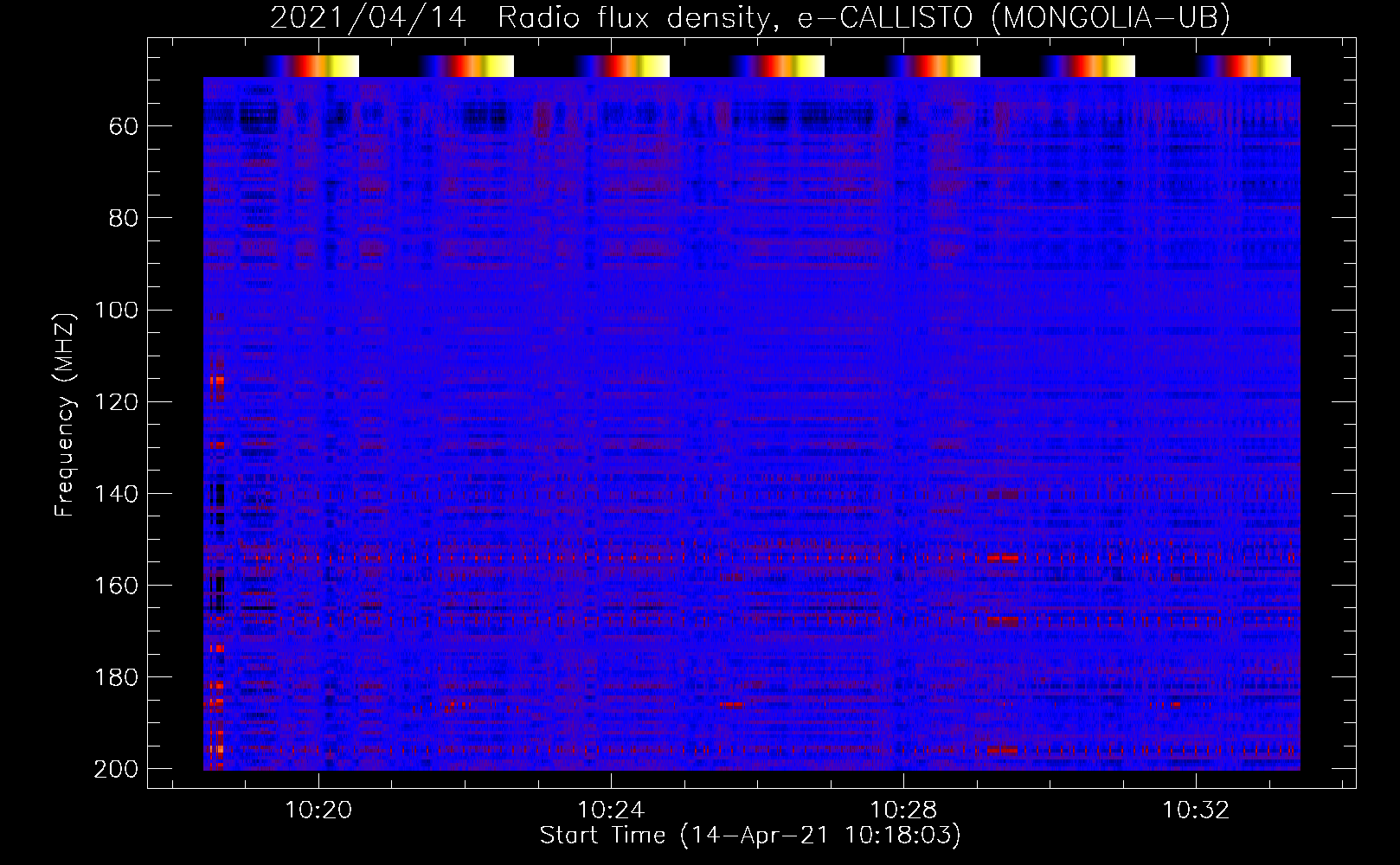Click the 160 MHz tick label
This screenshot has height=865, width=1400.
116,586
